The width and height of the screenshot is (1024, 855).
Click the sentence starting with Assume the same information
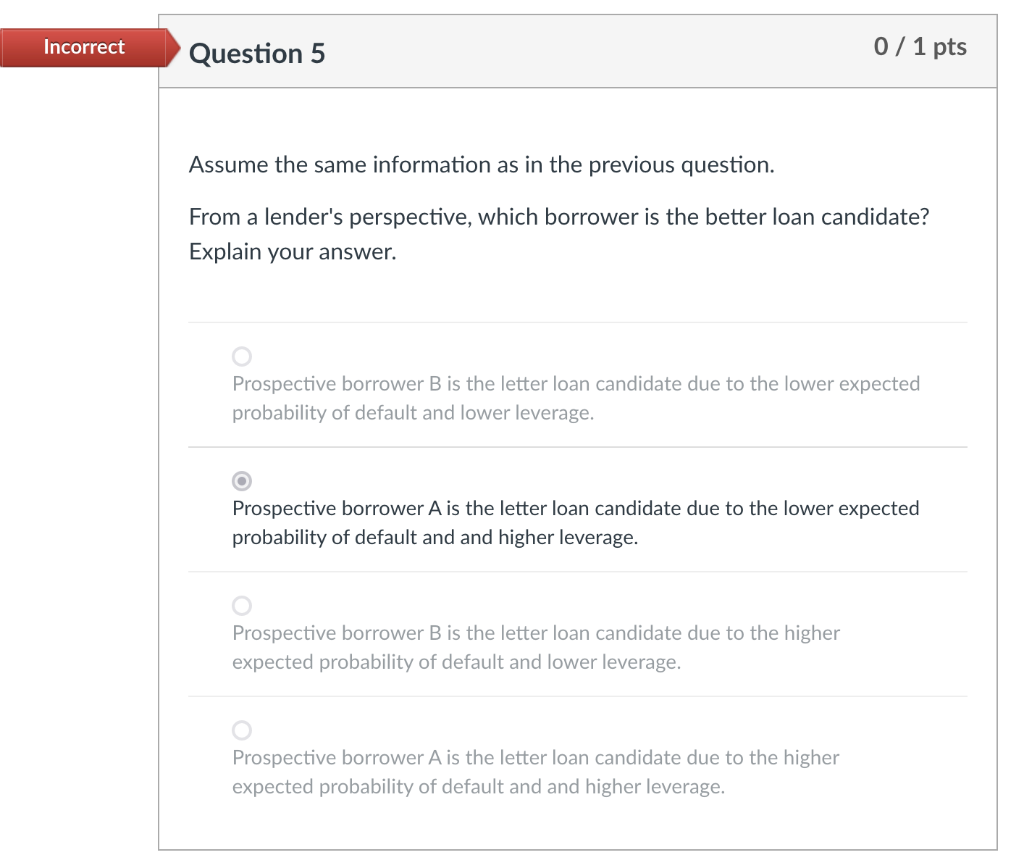click(x=481, y=164)
